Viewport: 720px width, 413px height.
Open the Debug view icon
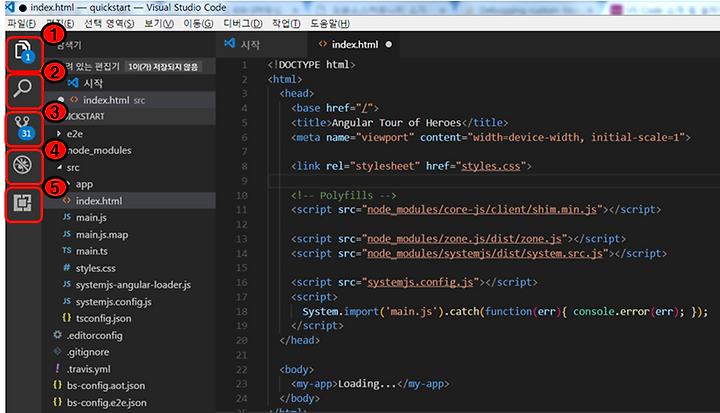click(x=23, y=164)
